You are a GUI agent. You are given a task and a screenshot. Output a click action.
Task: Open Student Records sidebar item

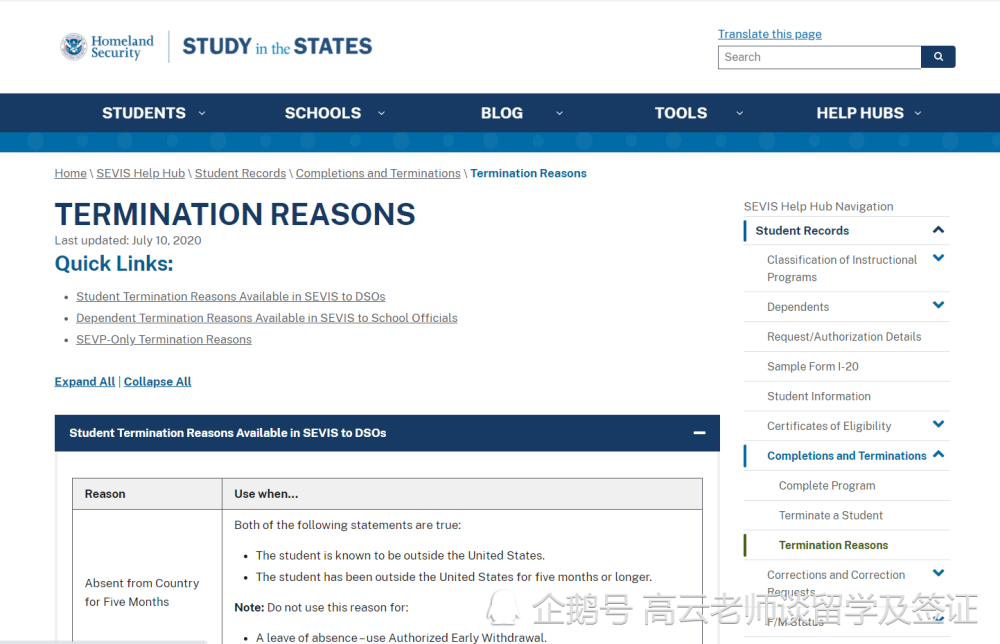(802, 231)
